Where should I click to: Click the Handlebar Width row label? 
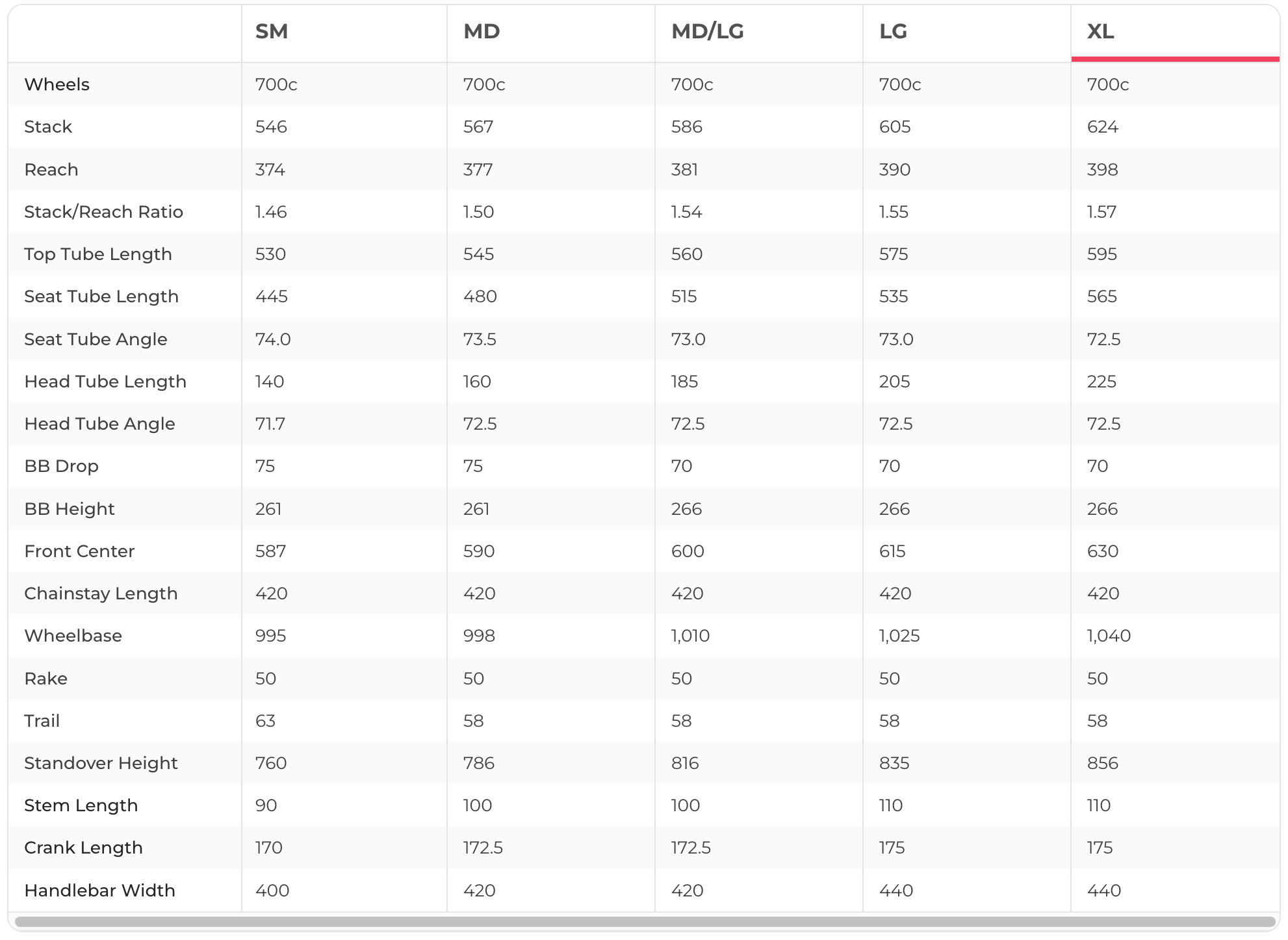99,891
